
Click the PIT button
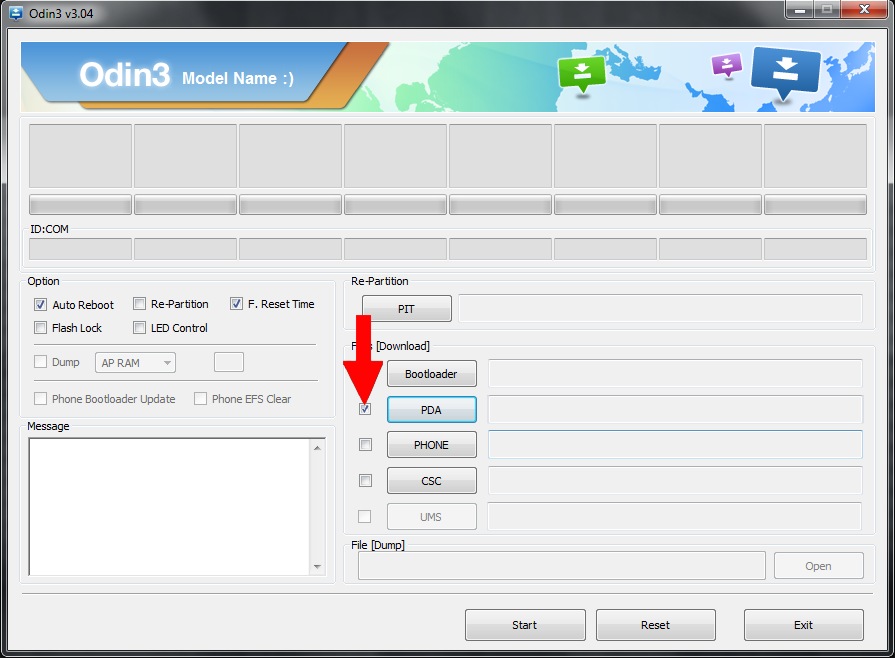[x=406, y=309]
